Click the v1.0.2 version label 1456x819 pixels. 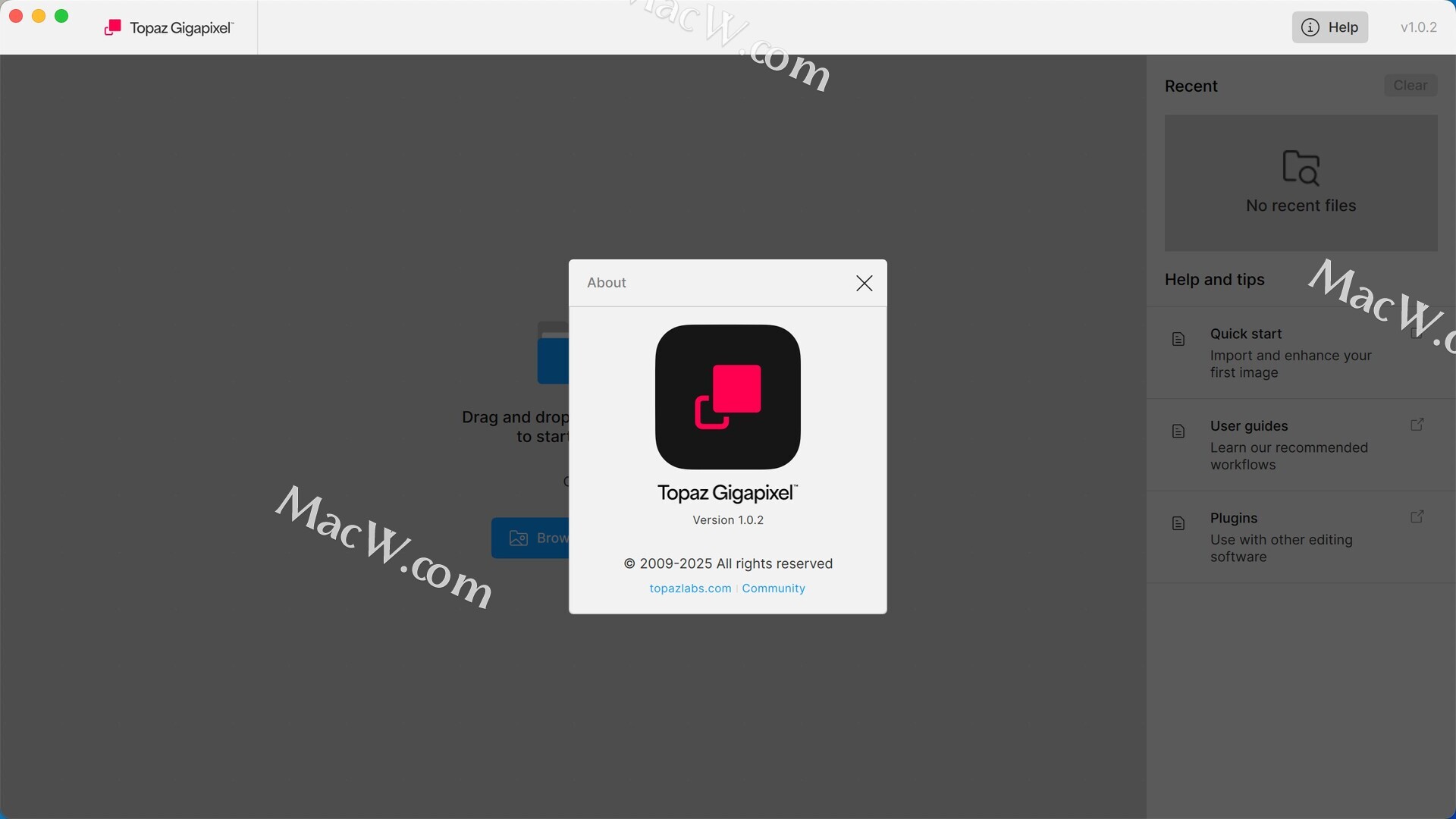[x=1418, y=27]
